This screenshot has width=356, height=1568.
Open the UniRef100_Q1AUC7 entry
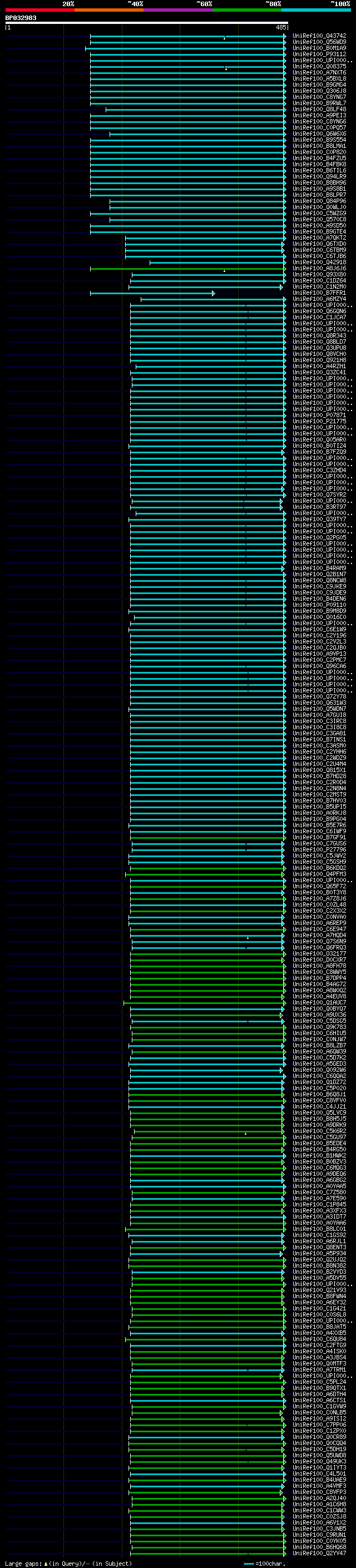pos(319,1003)
